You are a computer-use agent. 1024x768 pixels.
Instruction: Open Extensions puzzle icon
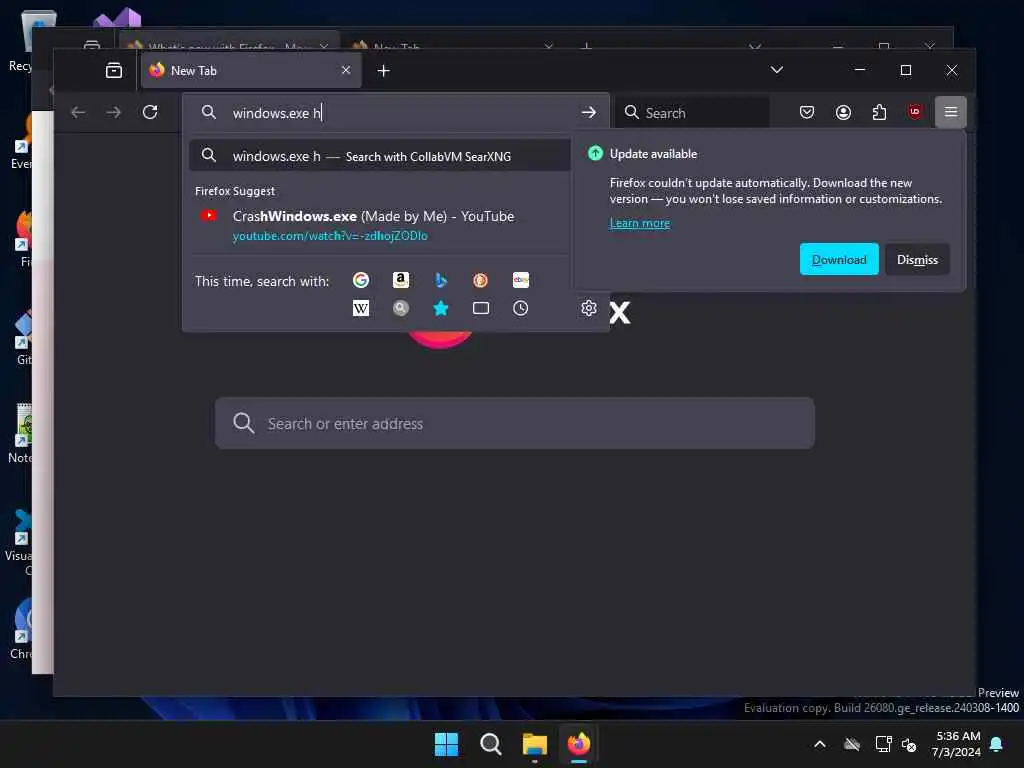tap(879, 112)
